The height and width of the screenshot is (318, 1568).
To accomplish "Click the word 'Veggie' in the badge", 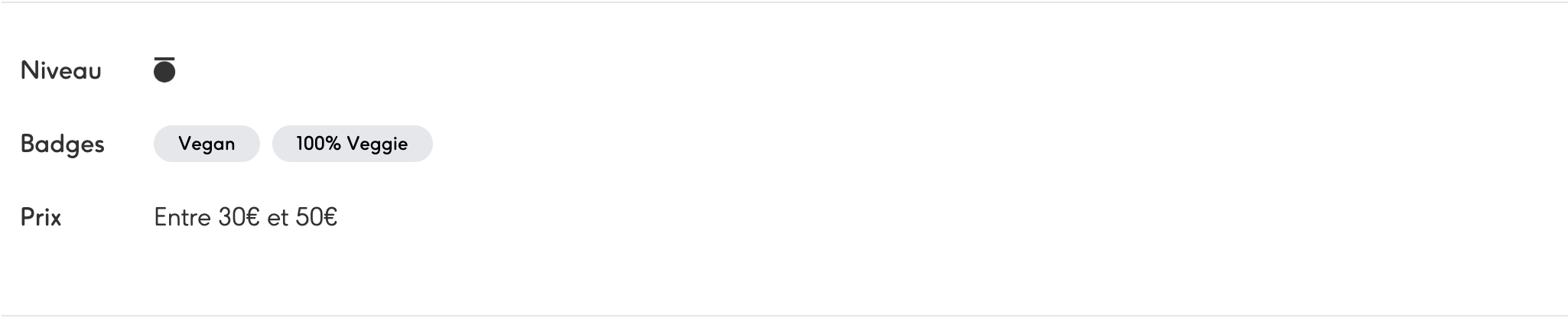I will tap(377, 144).
